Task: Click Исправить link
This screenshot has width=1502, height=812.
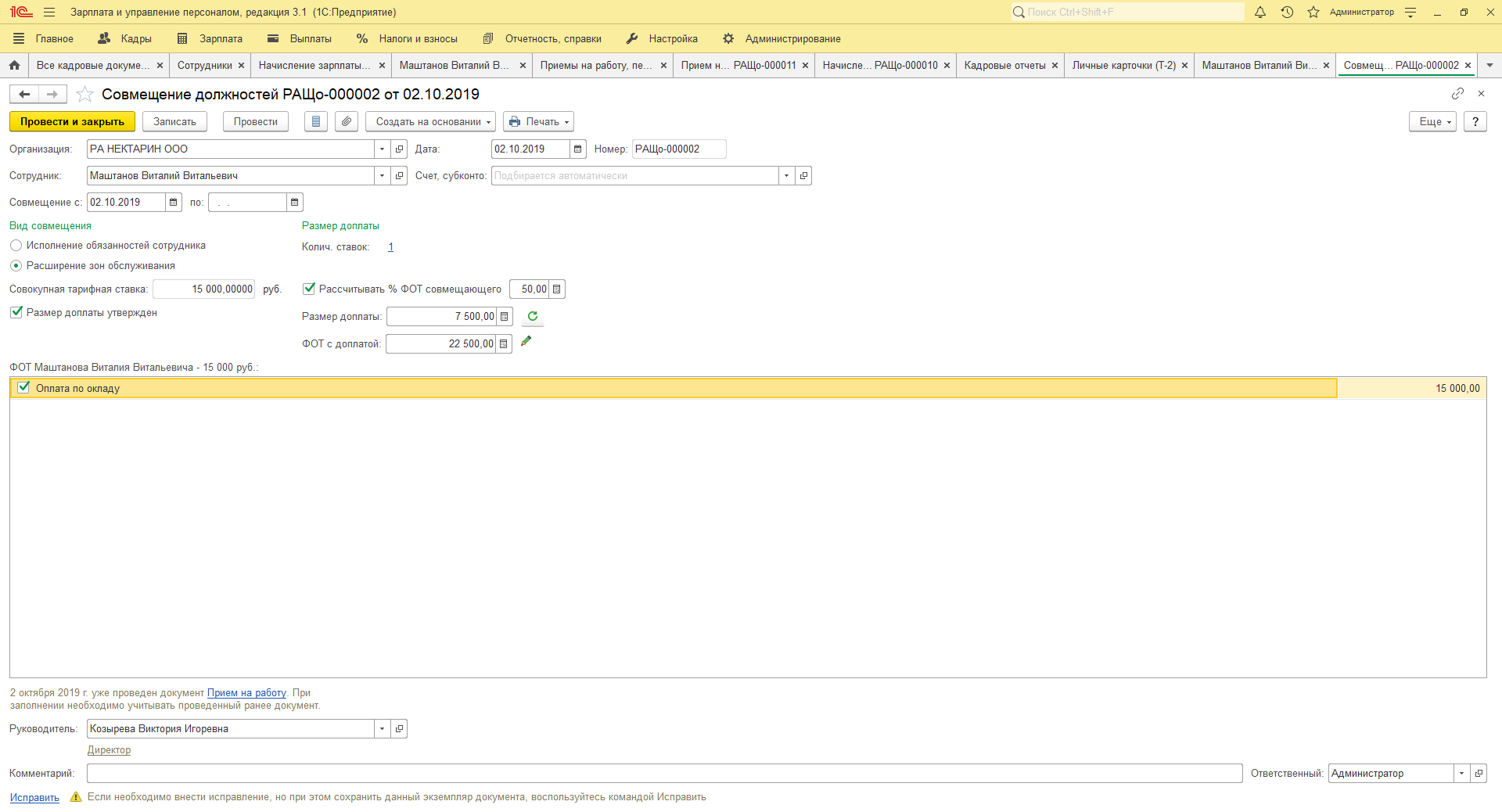Action: point(34,797)
